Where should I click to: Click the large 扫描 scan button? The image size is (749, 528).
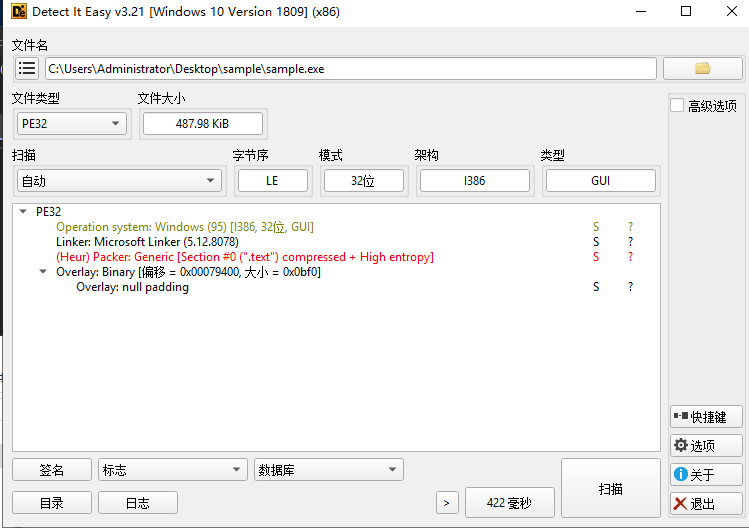coord(610,488)
